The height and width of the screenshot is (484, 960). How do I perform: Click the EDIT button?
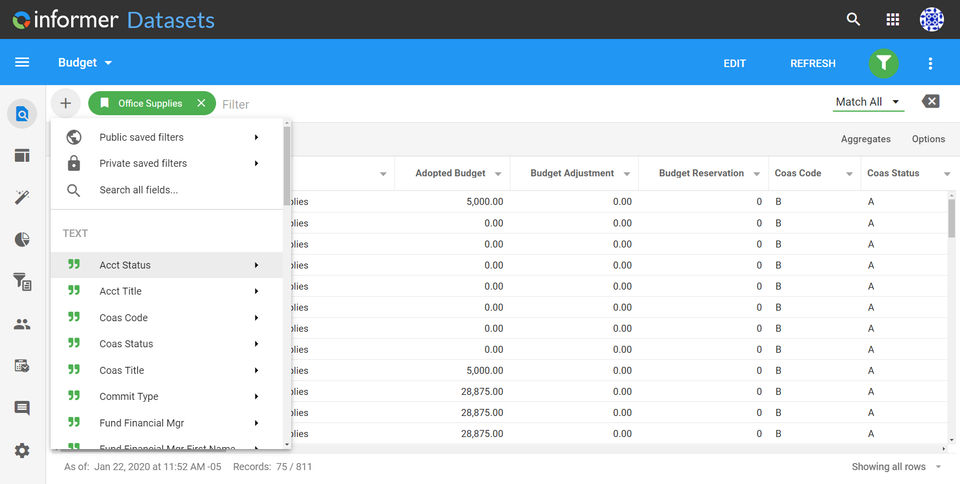click(x=734, y=63)
